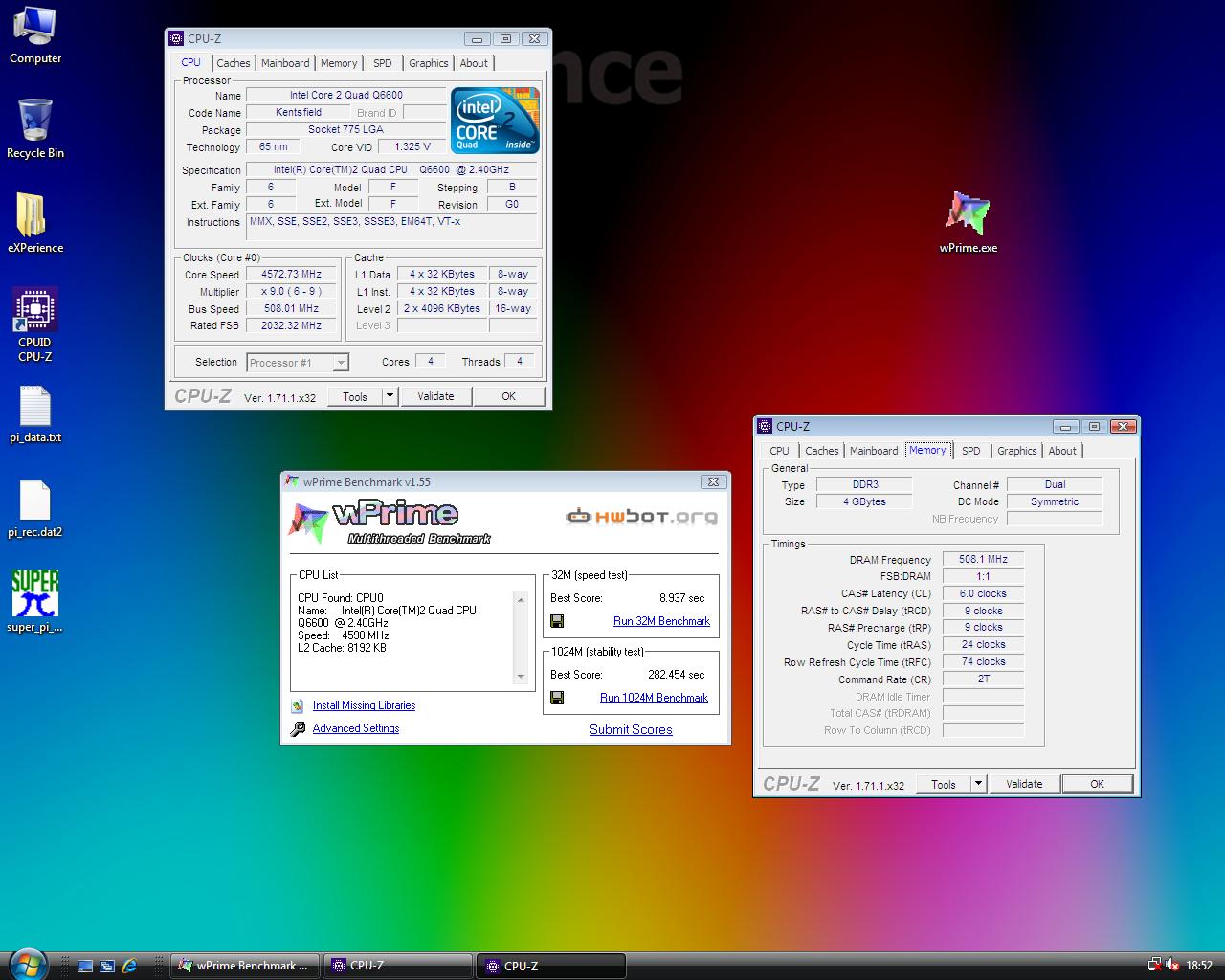1225x980 pixels.
Task: Close the wPrime Benchmark window
Action: coord(712,481)
